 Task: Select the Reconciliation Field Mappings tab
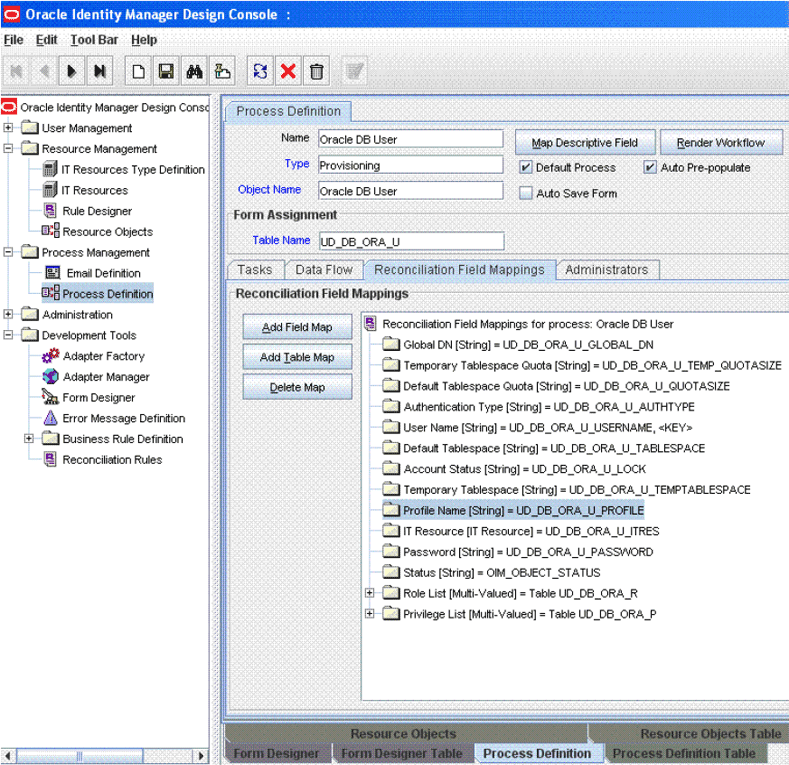coord(459,270)
